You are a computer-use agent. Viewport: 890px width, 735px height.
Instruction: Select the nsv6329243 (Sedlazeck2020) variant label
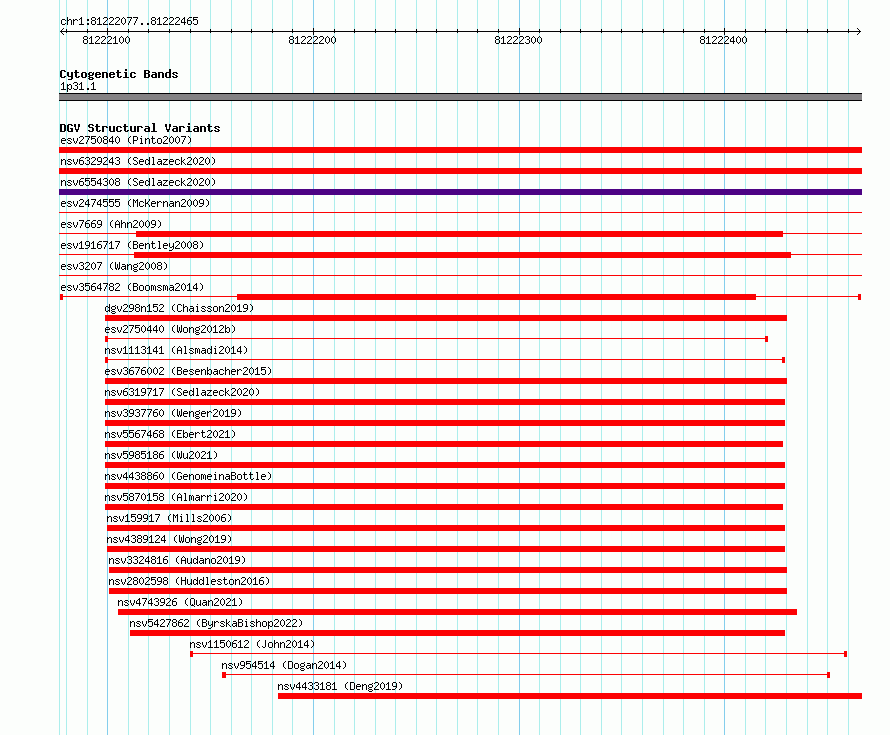click(138, 161)
